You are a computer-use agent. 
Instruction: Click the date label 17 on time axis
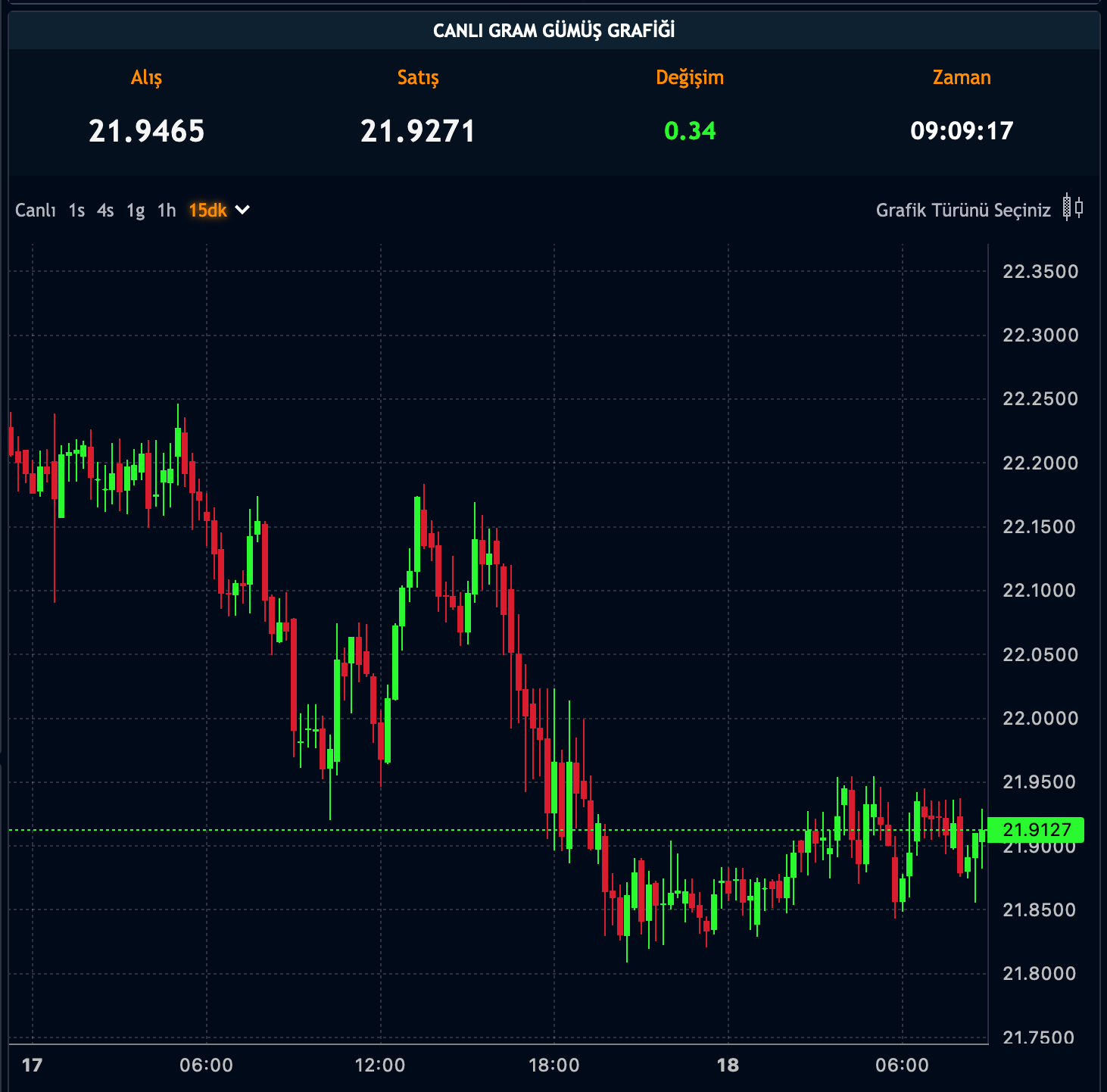point(33,1065)
